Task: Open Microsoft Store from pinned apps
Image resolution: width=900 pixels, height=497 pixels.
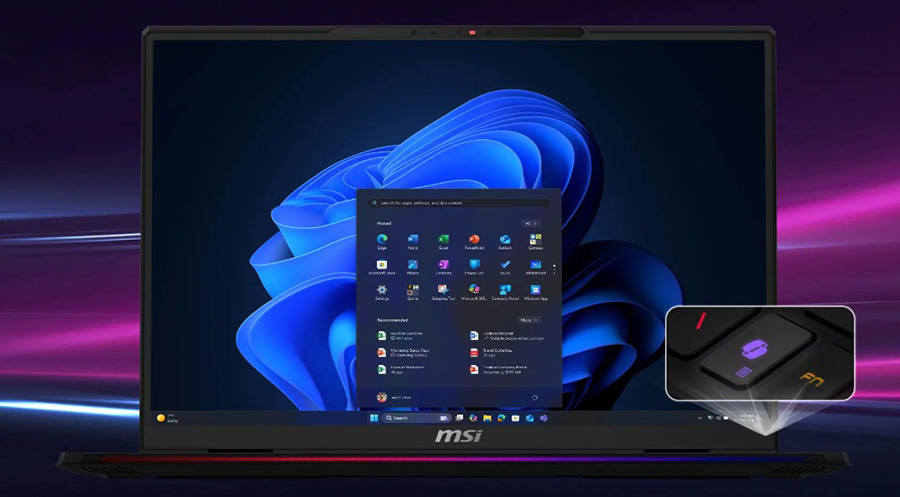Action: (x=382, y=267)
